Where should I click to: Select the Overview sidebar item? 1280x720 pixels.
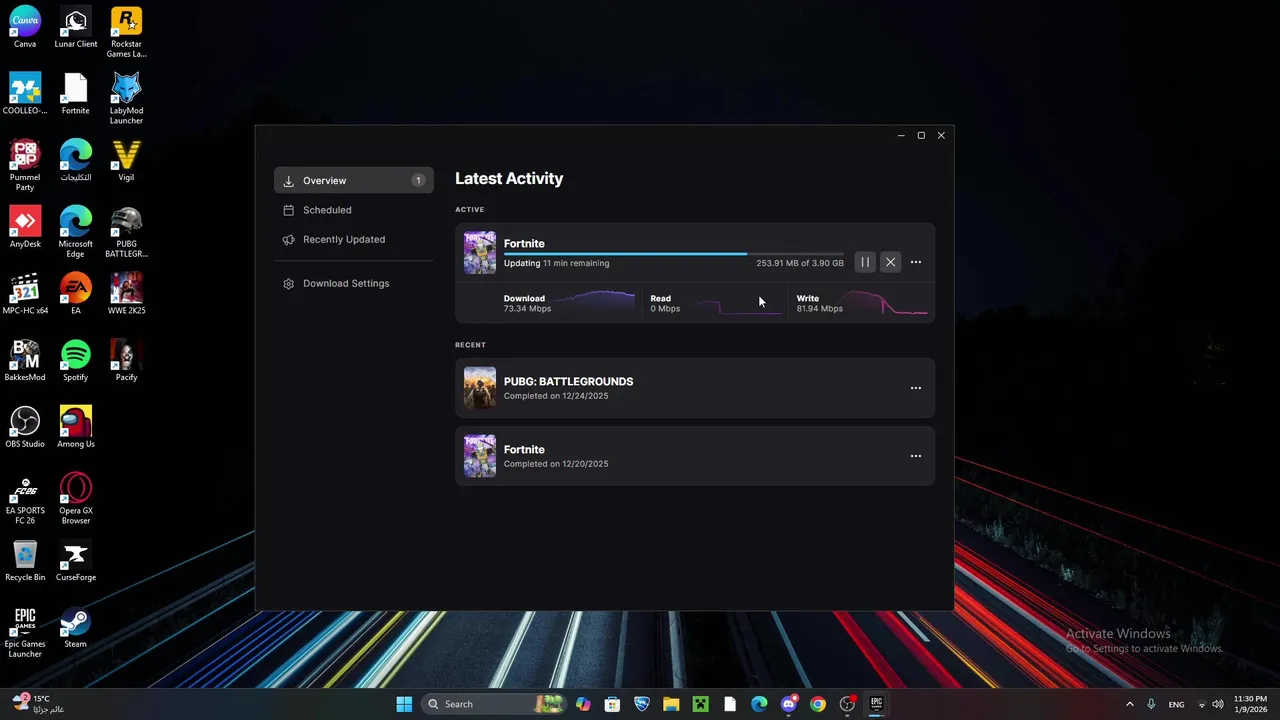(x=353, y=180)
